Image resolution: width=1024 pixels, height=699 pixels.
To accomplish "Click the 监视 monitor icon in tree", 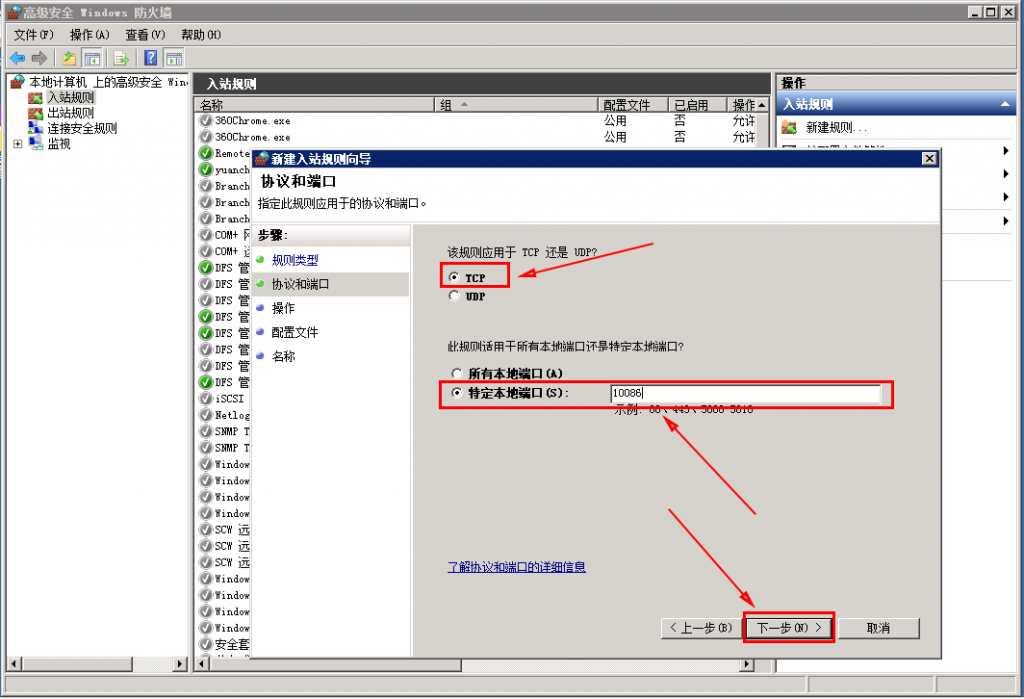I will click(x=35, y=144).
